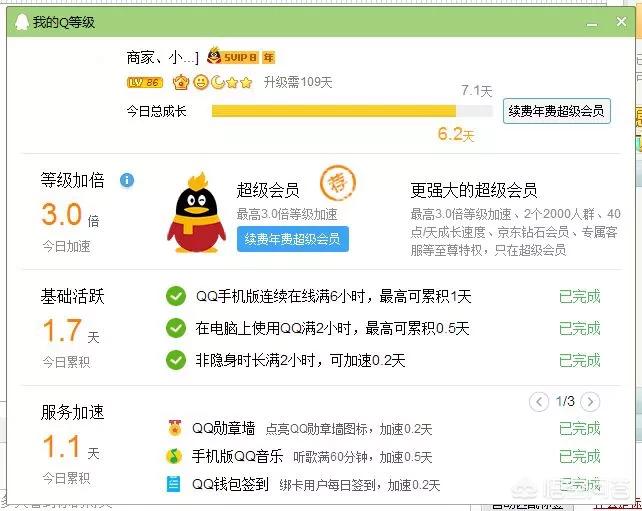Click the green check for QQ手机版连续在线
642x511 pixels.
(176, 296)
